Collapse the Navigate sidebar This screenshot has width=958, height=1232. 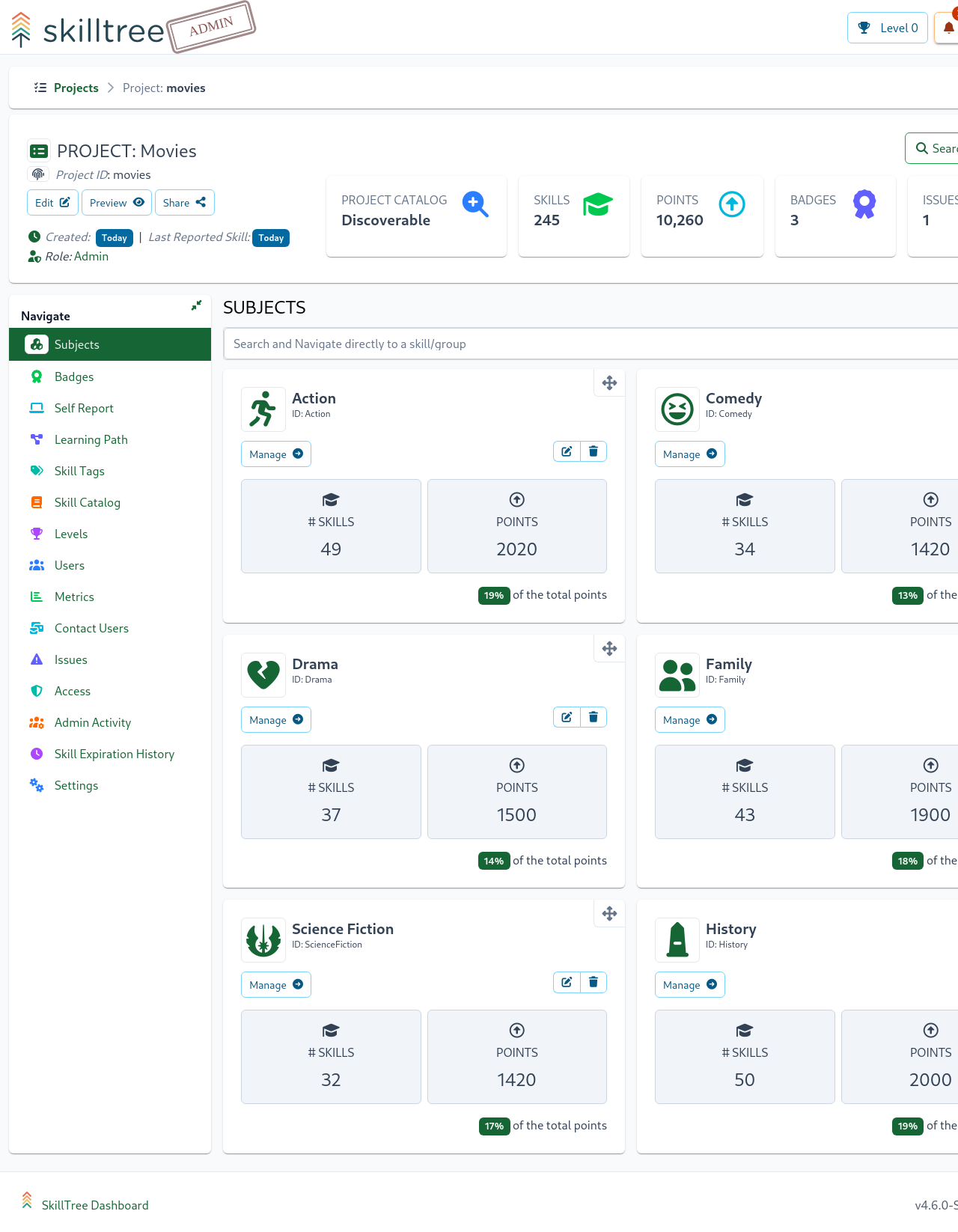[x=196, y=305]
